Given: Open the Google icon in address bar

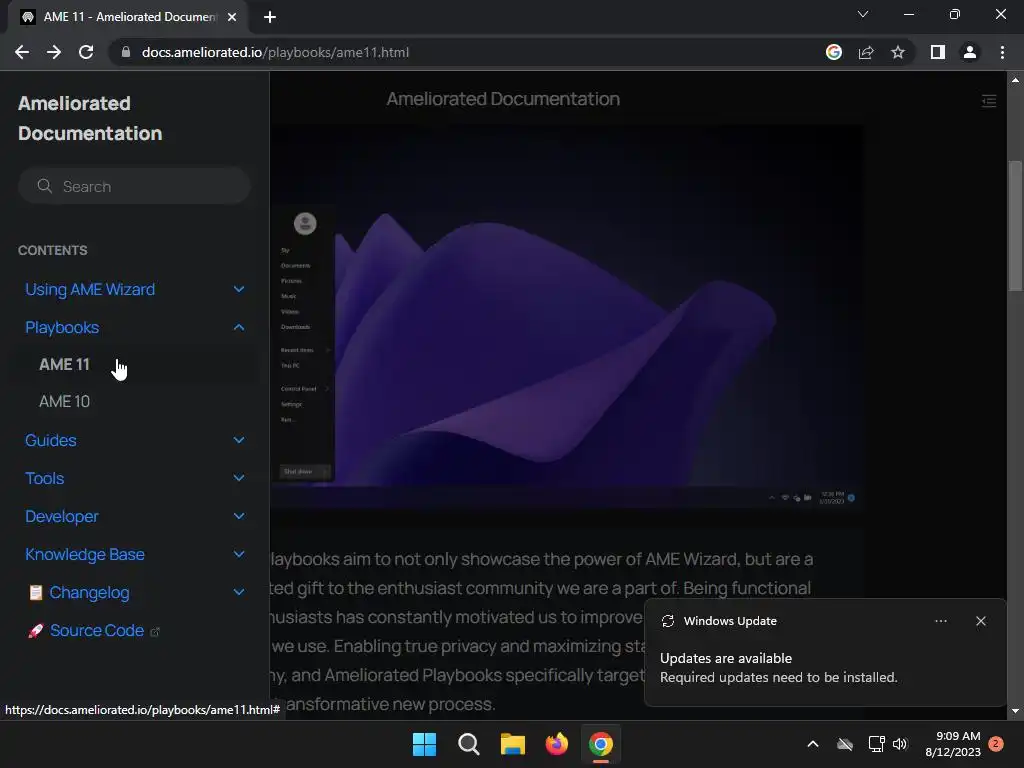Looking at the screenshot, I should (x=834, y=52).
